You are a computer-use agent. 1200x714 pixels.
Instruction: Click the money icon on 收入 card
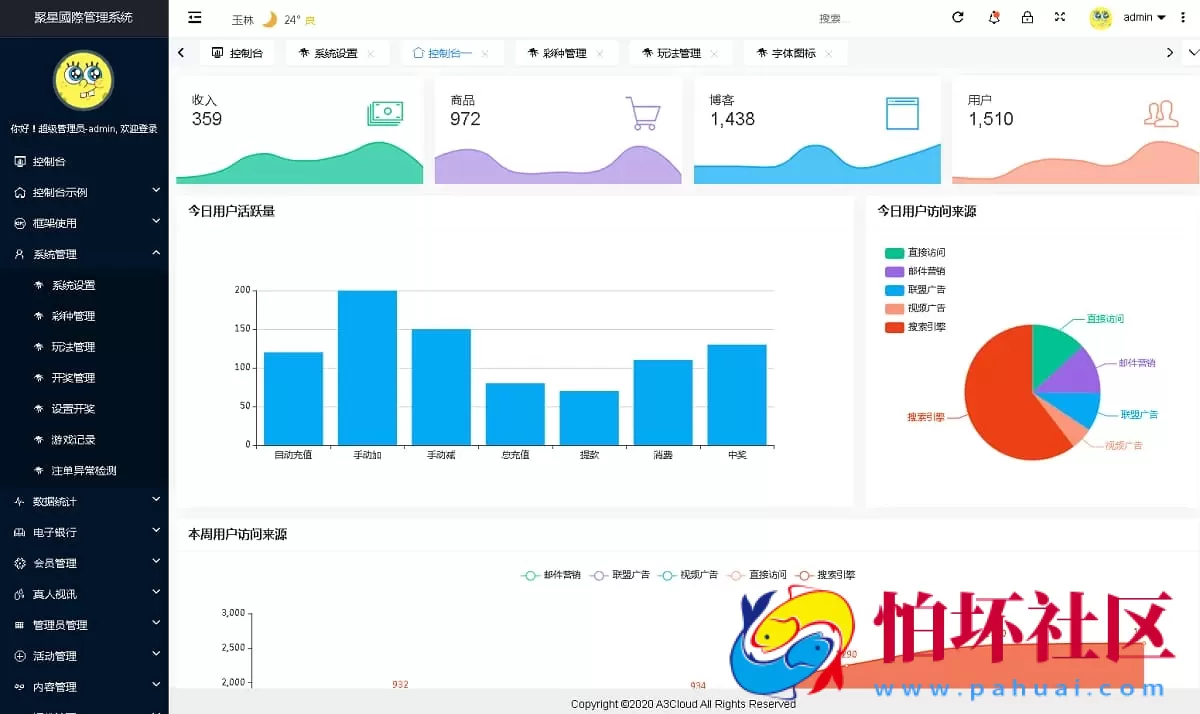coord(385,113)
